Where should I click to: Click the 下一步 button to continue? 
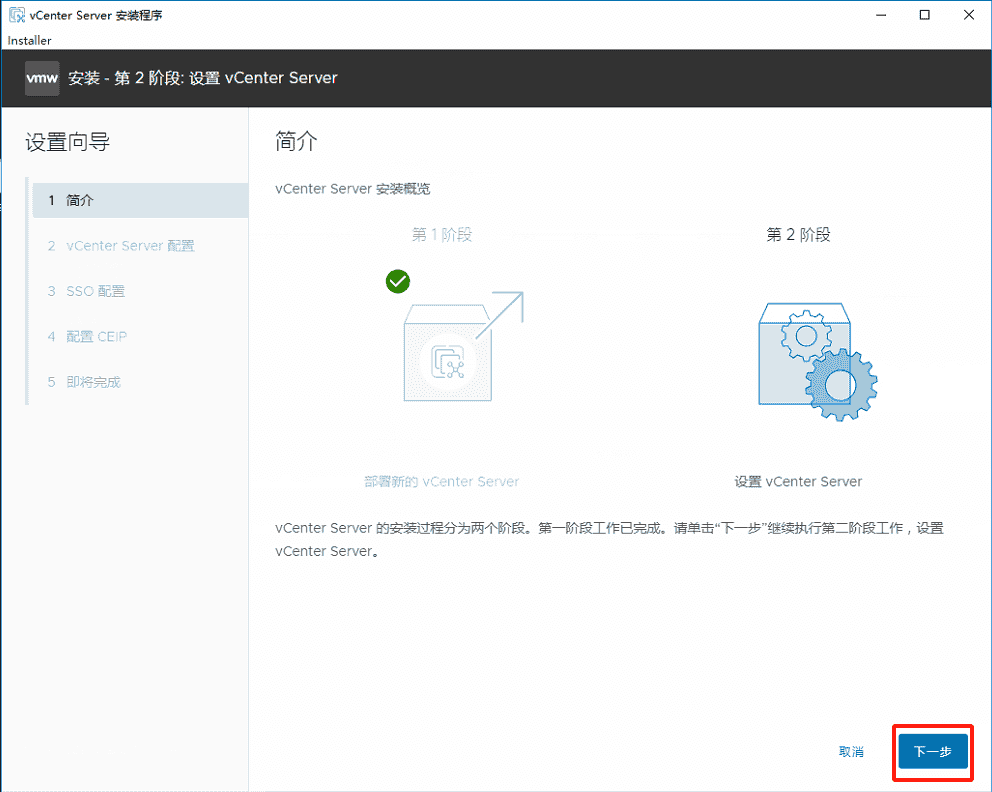coord(932,752)
